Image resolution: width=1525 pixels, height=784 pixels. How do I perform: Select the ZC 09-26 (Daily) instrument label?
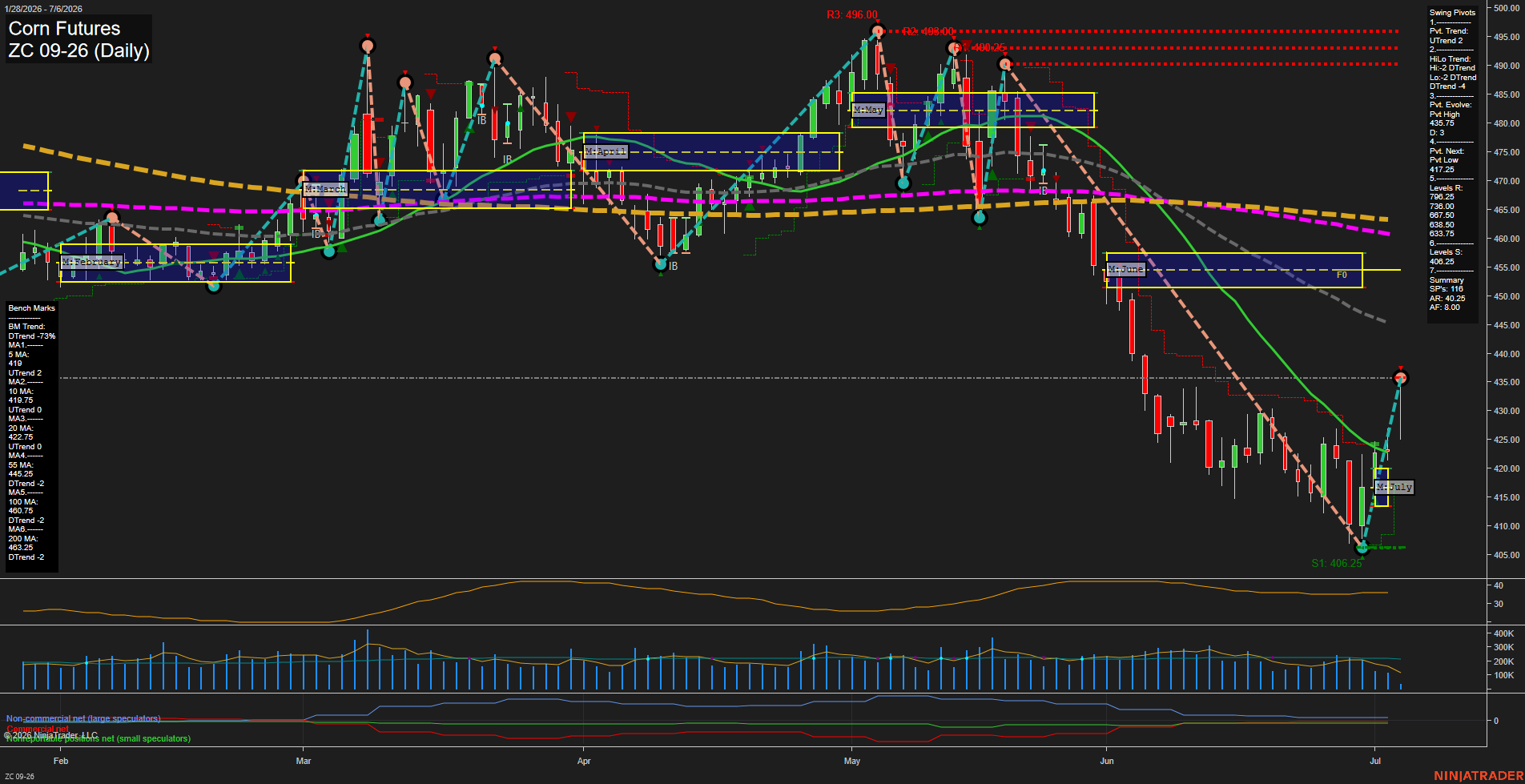coord(78,51)
